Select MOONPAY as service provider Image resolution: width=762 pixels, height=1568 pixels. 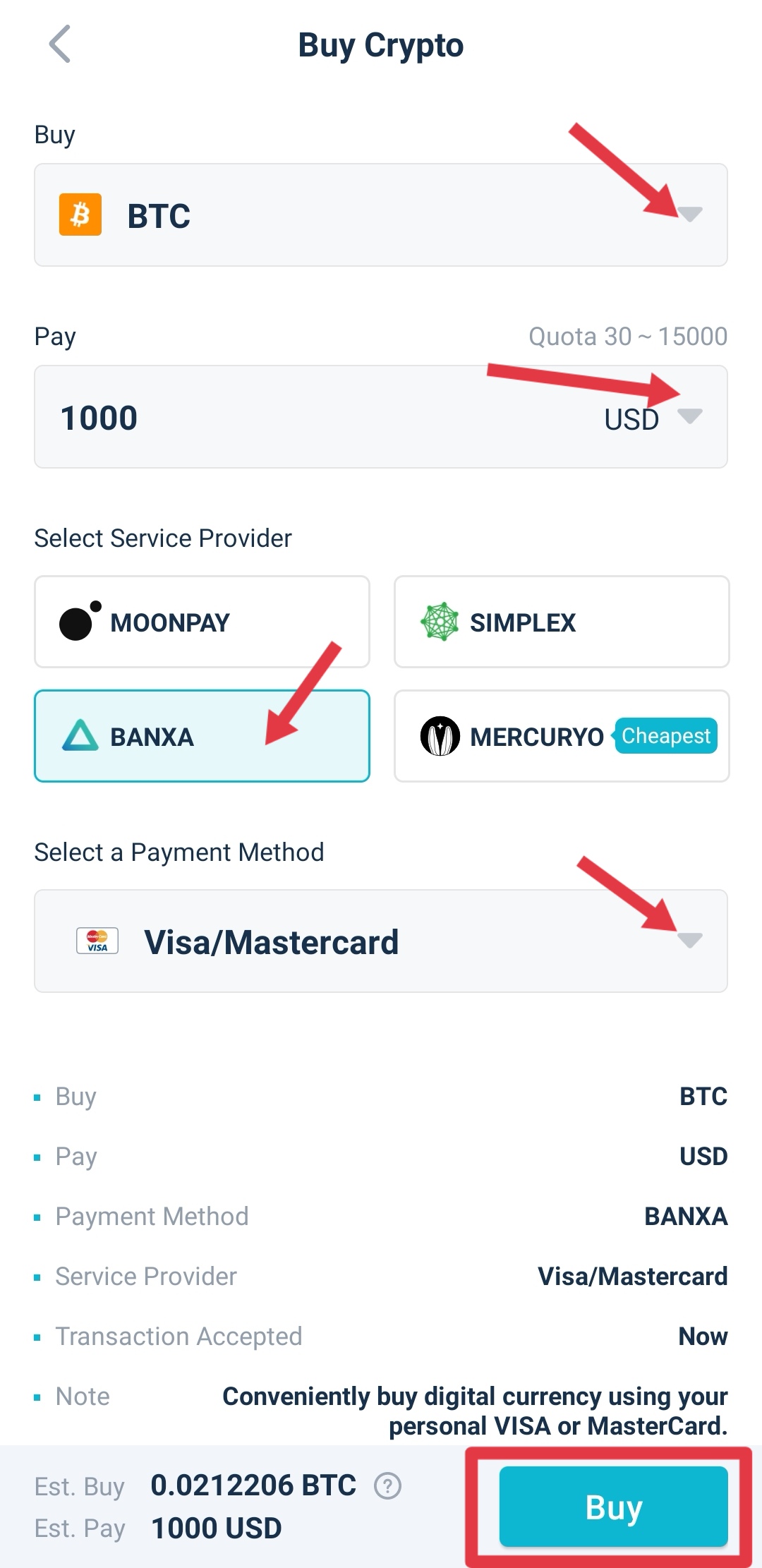[x=202, y=622]
